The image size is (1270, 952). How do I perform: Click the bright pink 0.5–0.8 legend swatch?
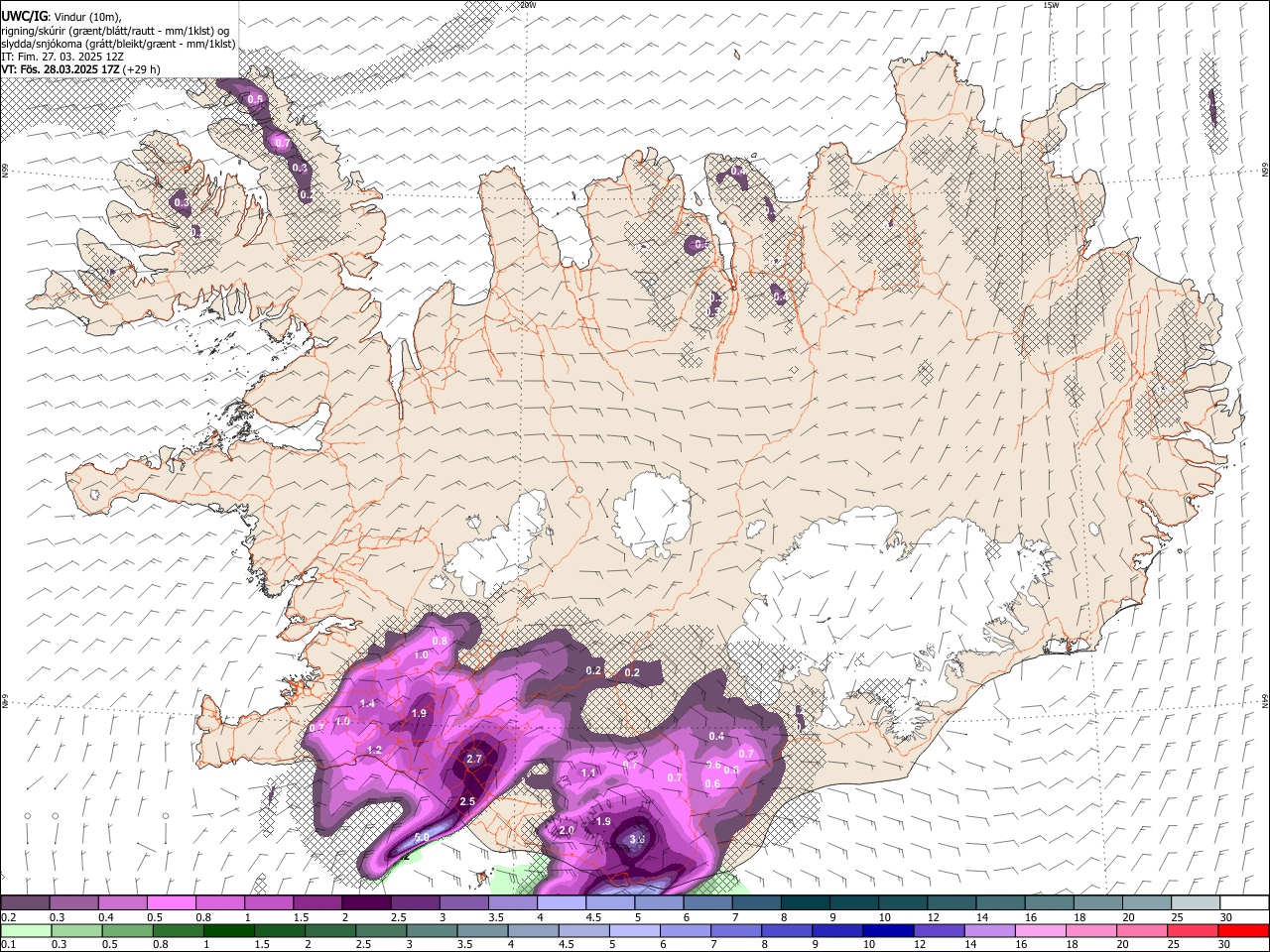click(x=172, y=902)
